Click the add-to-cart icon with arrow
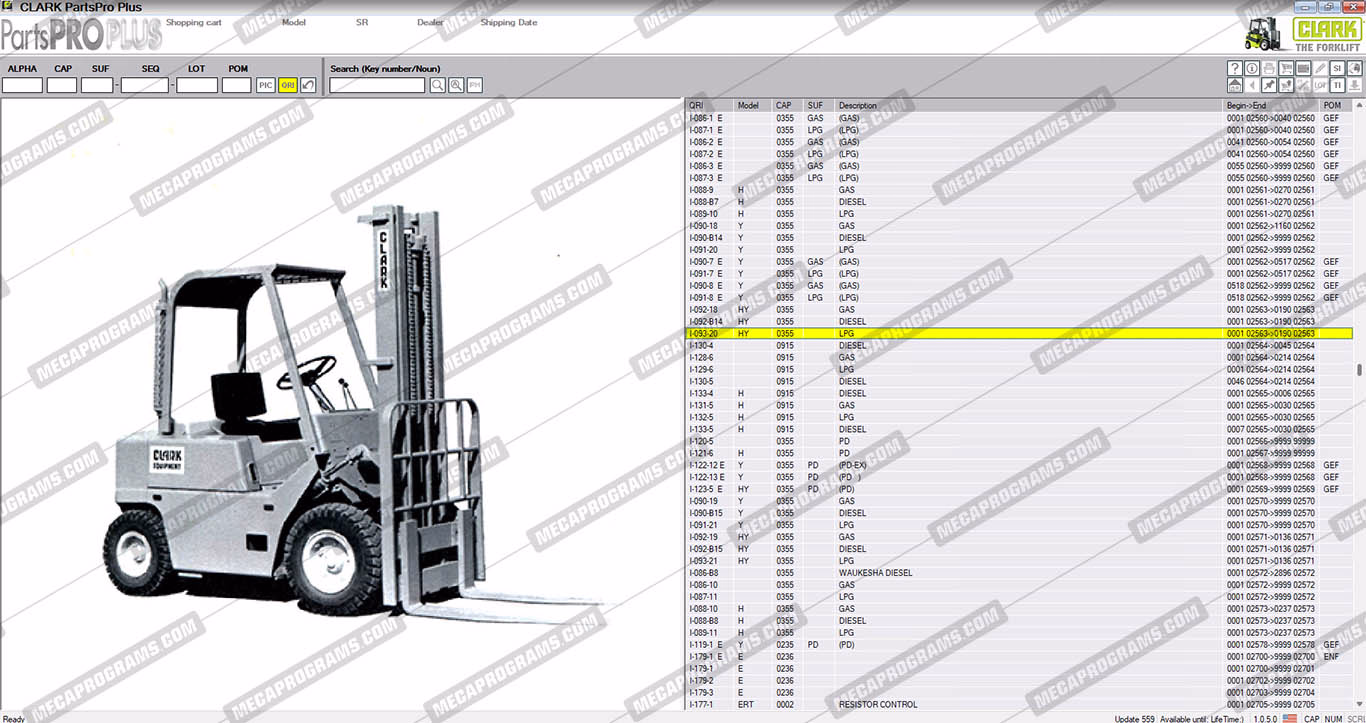1366x723 pixels. tap(1286, 85)
